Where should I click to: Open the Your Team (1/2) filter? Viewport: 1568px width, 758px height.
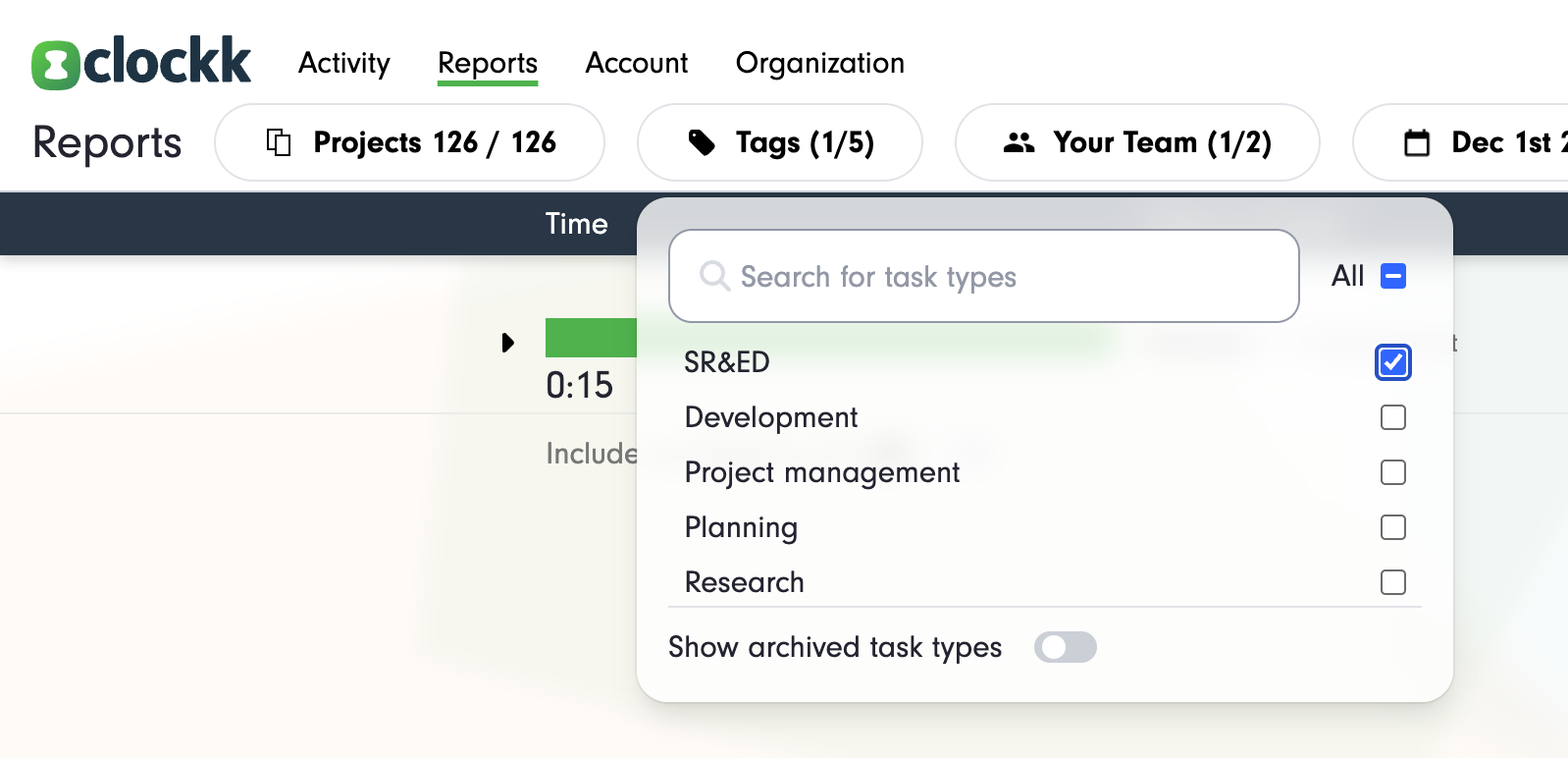1136,142
